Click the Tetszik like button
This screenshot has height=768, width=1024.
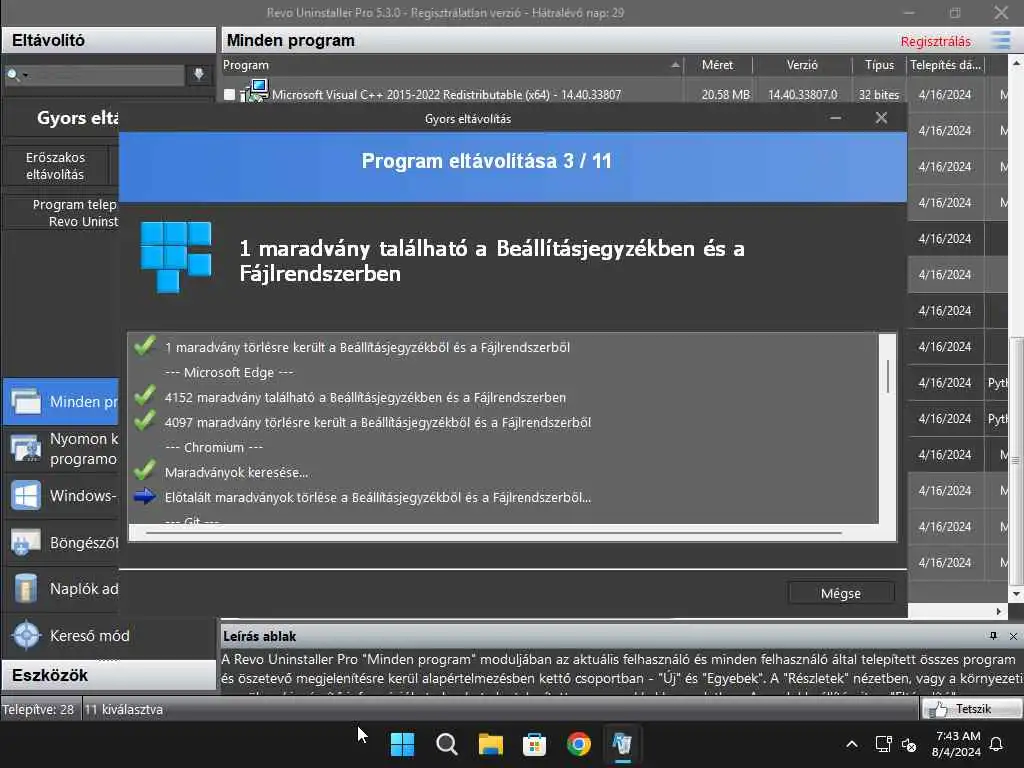pos(971,709)
